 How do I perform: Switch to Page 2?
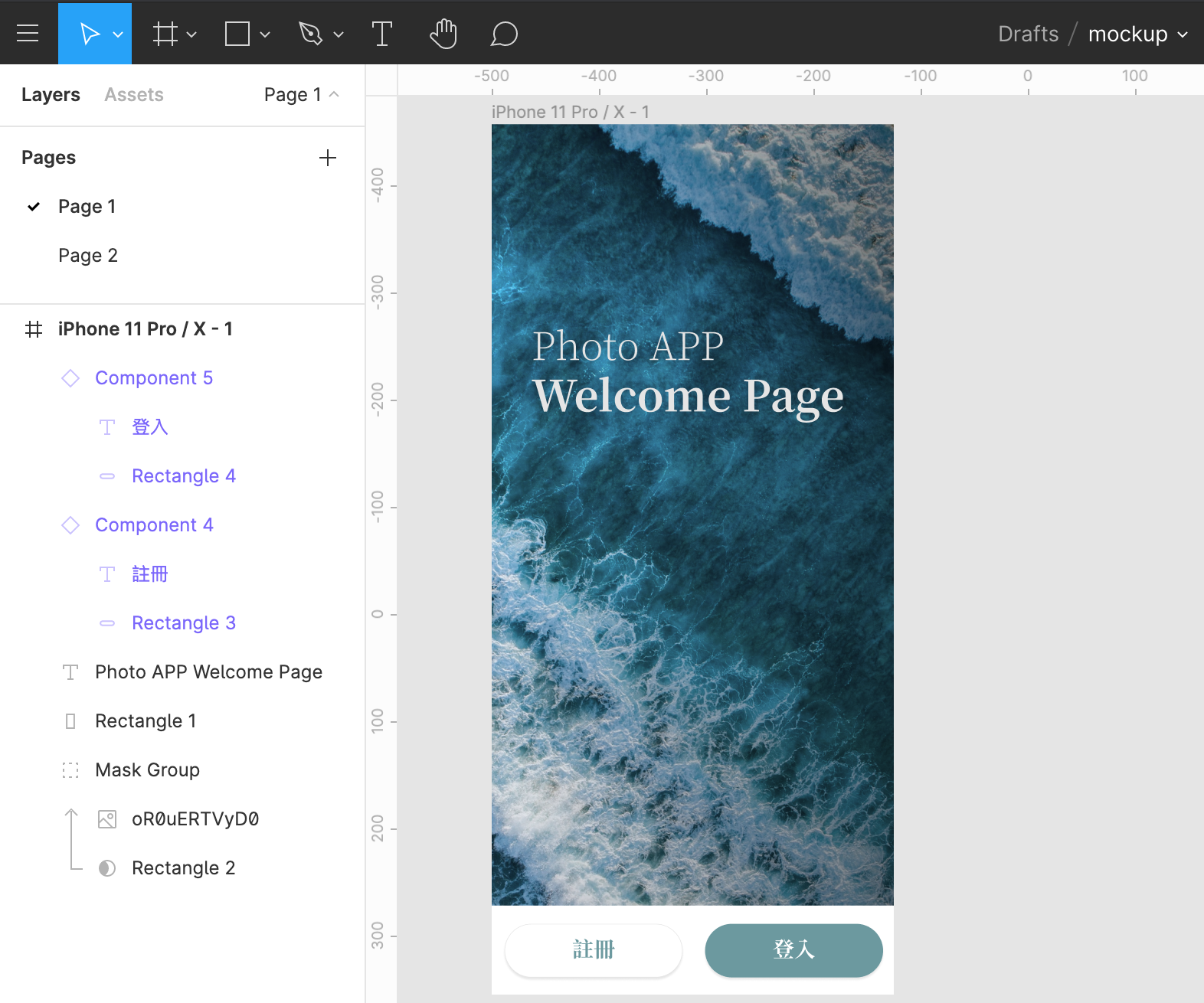tap(88, 256)
